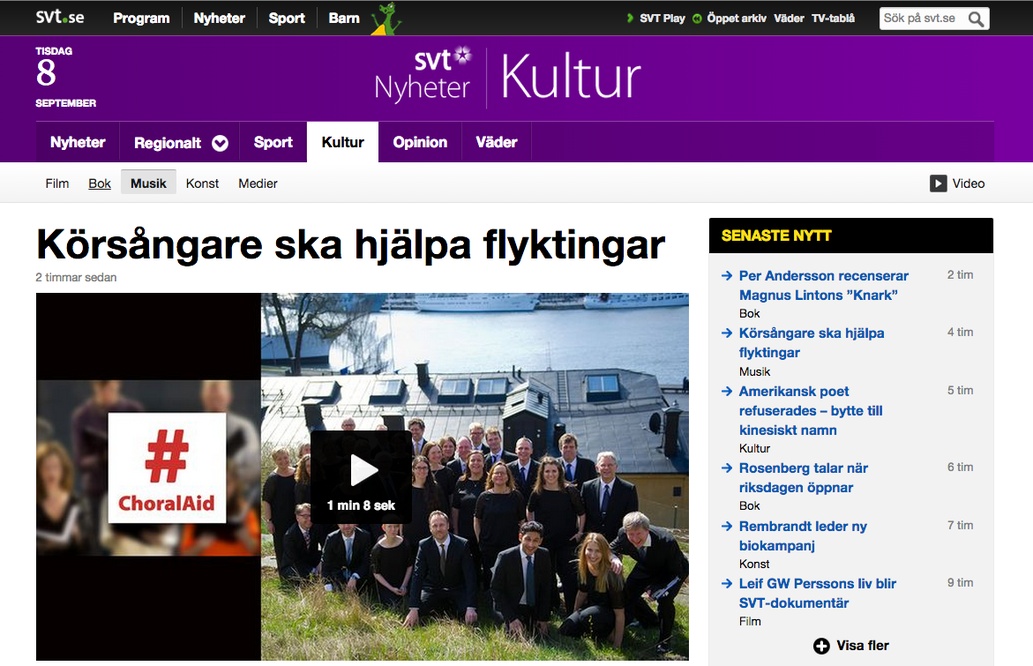Open the Rembrandt leder ny biokampanj article
This screenshot has height=666, width=1033.
[x=802, y=536]
